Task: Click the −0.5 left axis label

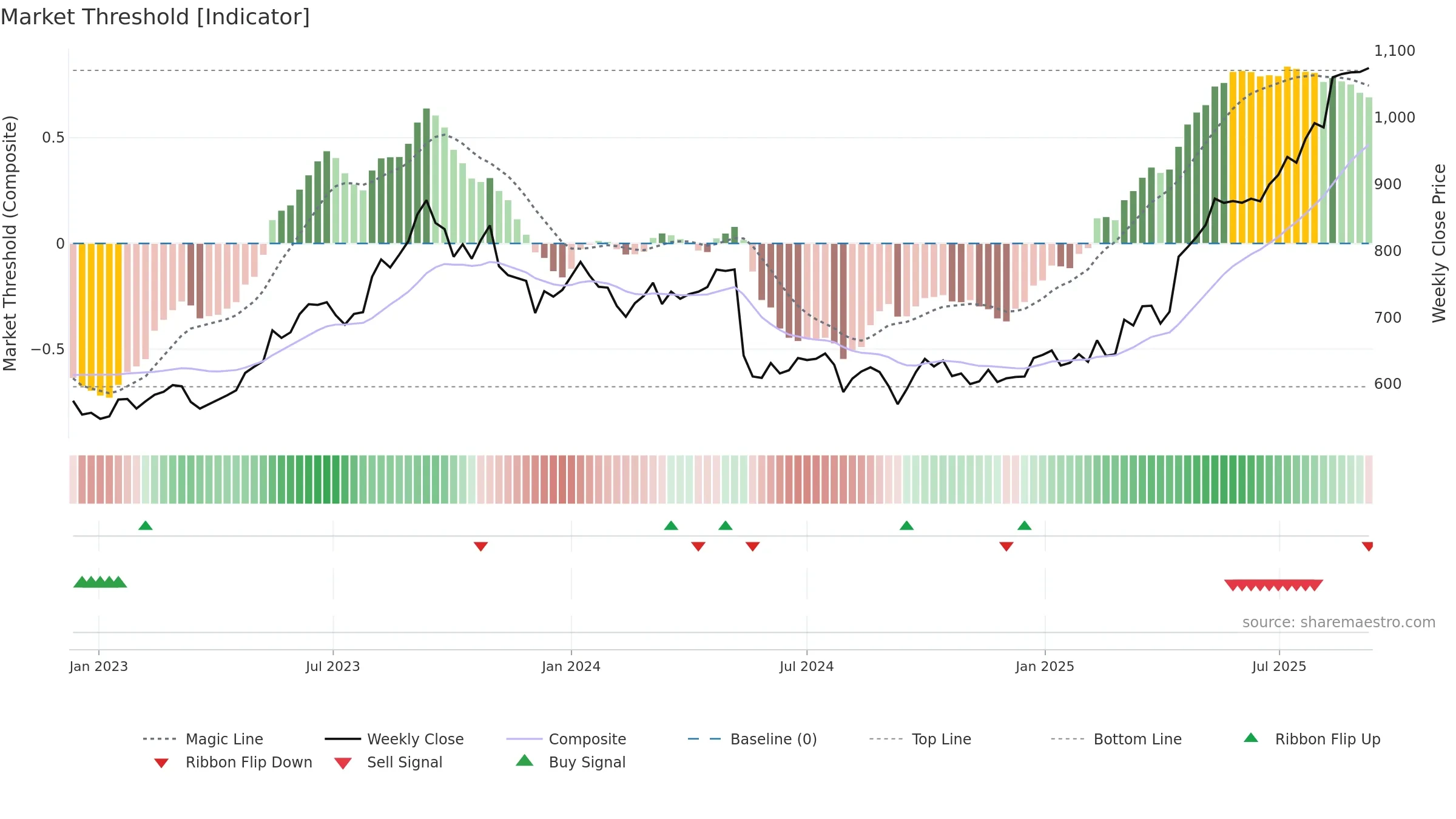Action: [48, 349]
